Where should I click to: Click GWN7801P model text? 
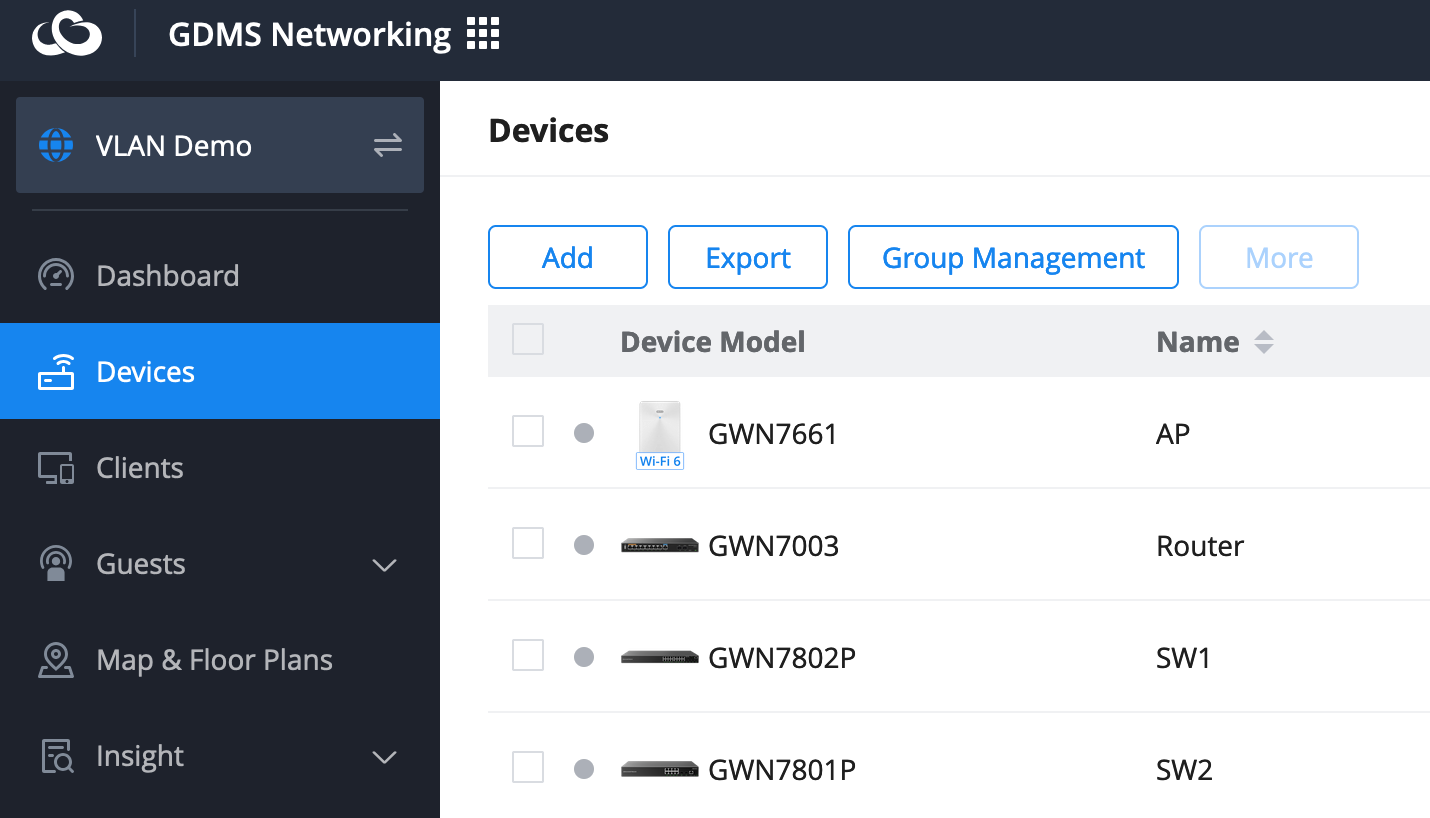click(782, 770)
